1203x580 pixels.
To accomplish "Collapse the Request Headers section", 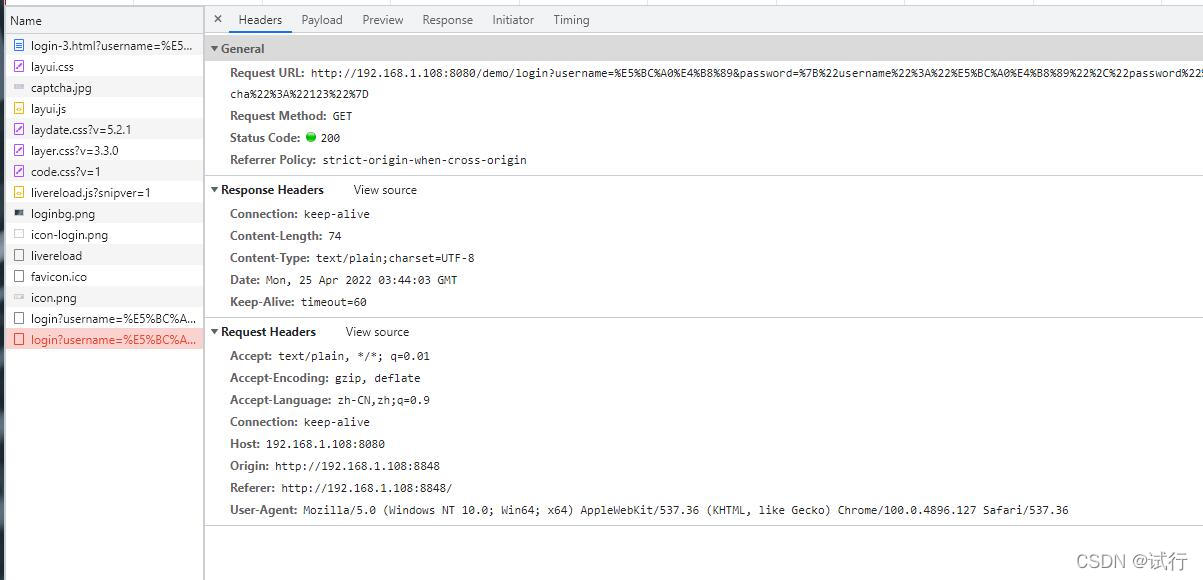I will [214, 332].
